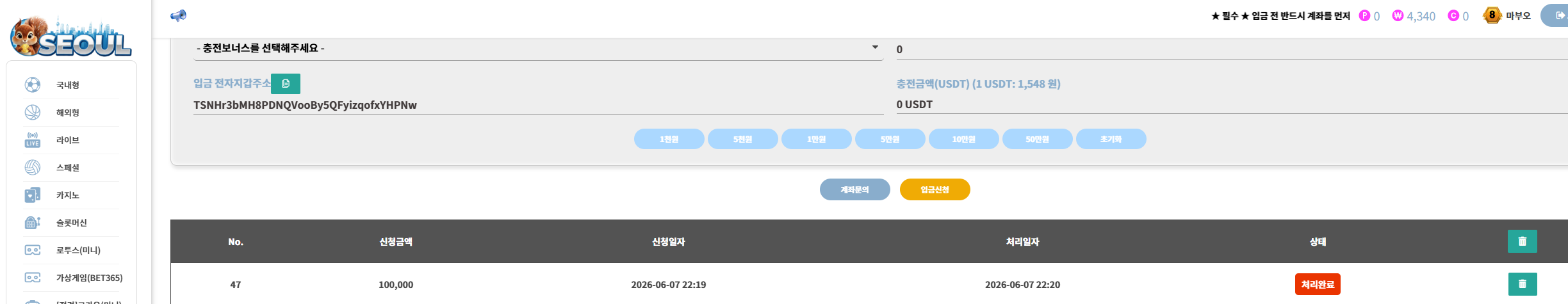Click the logout icon at top right
The width and height of the screenshot is (1568, 304).
pos(1555,15)
